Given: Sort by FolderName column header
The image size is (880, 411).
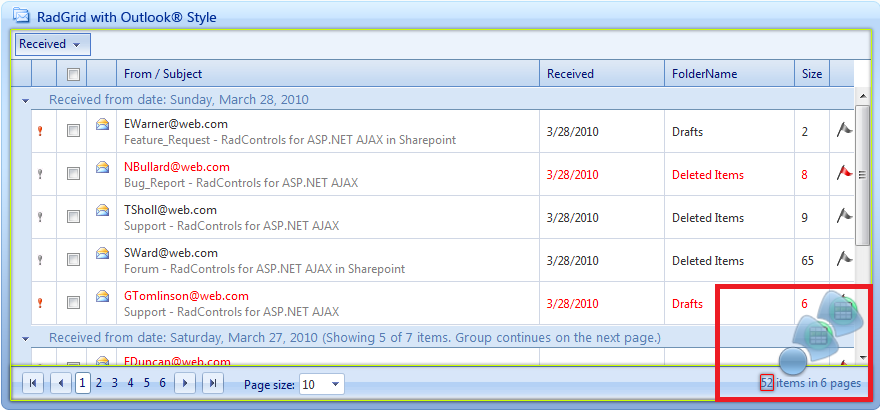Looking at the screenshot, I should click(704, 74).
